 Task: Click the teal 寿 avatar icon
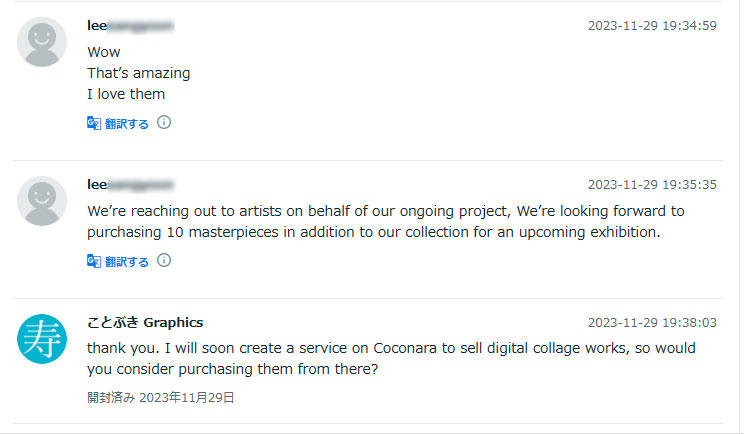point(42,339)
